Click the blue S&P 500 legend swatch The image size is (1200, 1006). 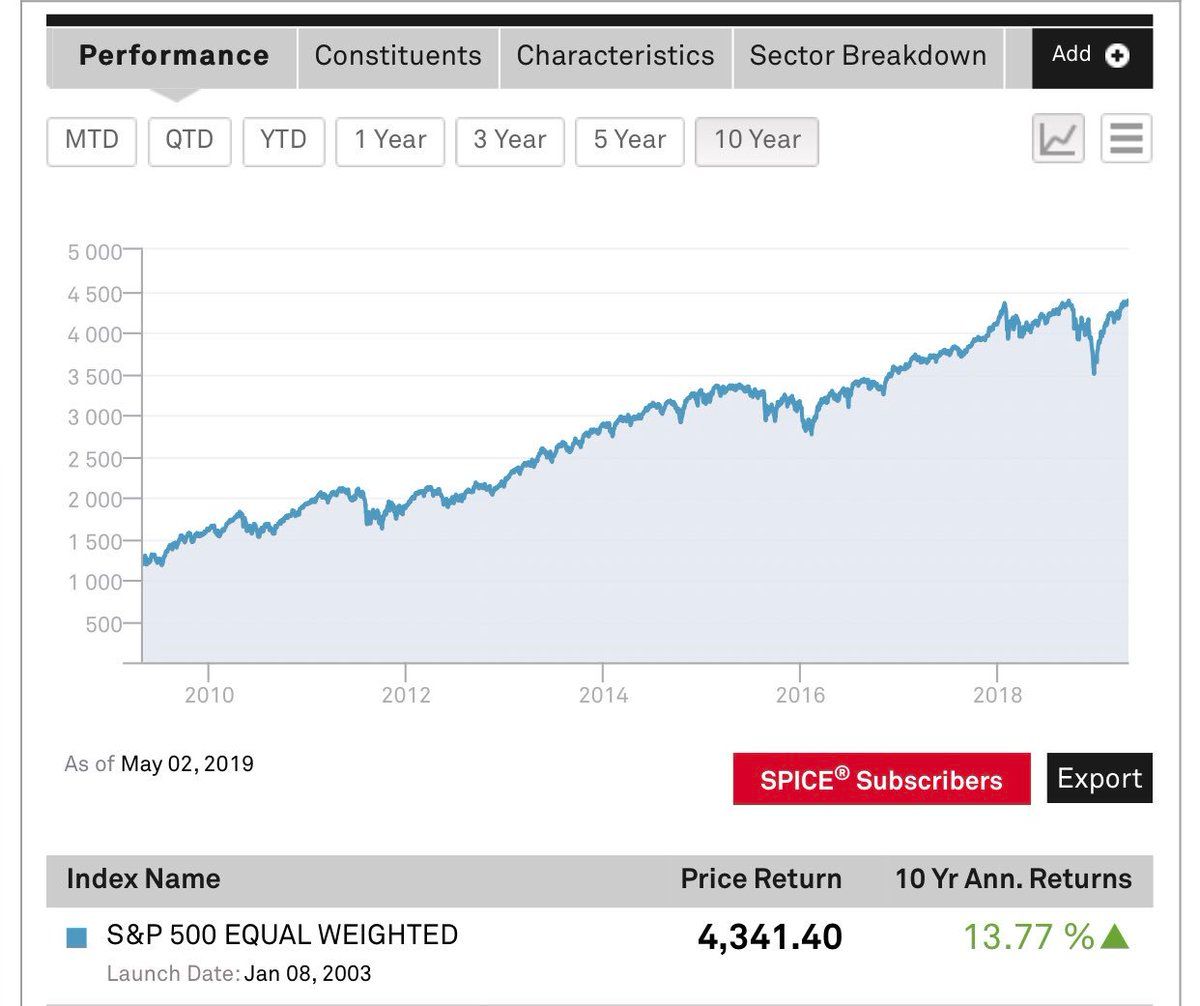click(x=77, y=937)
